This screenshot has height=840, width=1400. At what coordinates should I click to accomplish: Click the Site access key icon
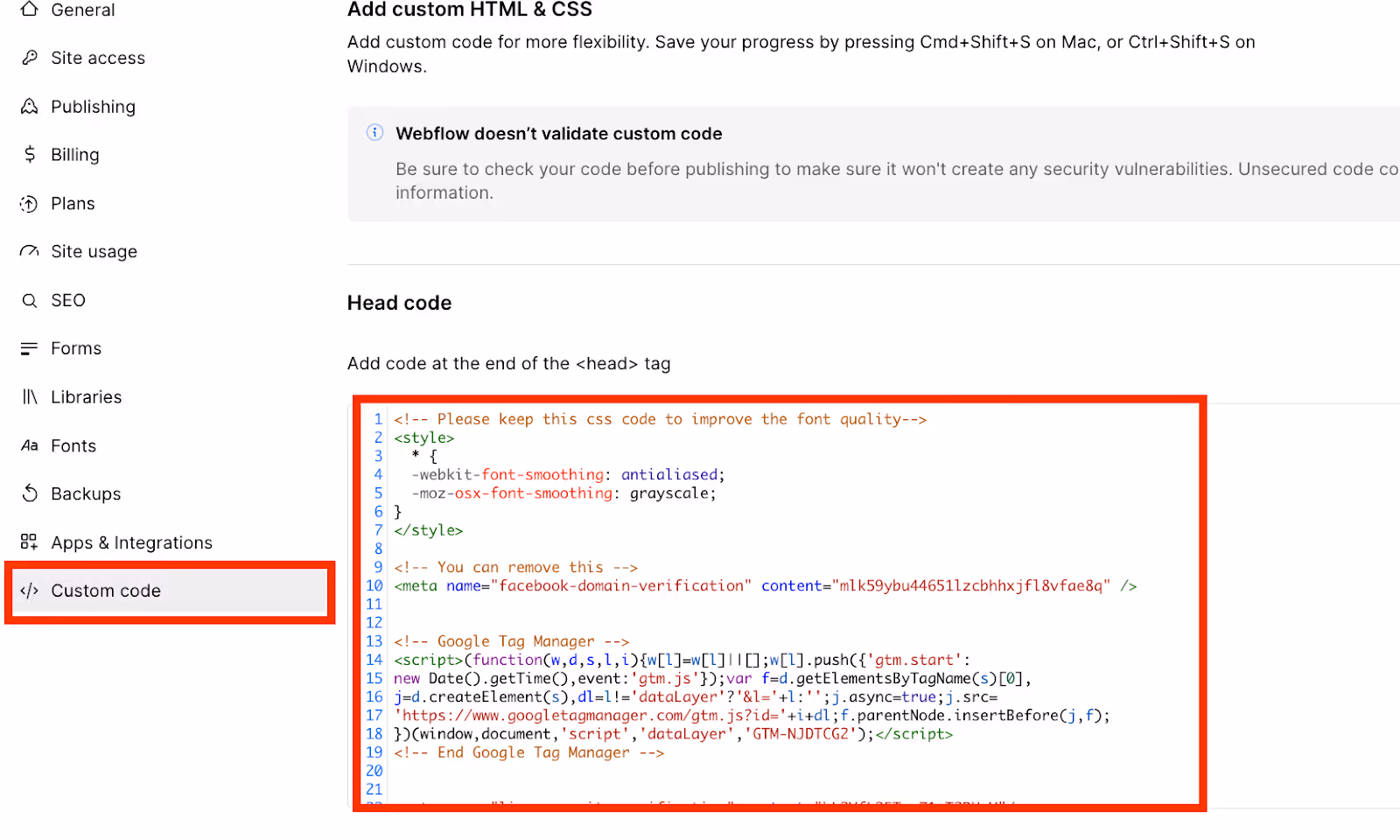[x=30, y=58]
